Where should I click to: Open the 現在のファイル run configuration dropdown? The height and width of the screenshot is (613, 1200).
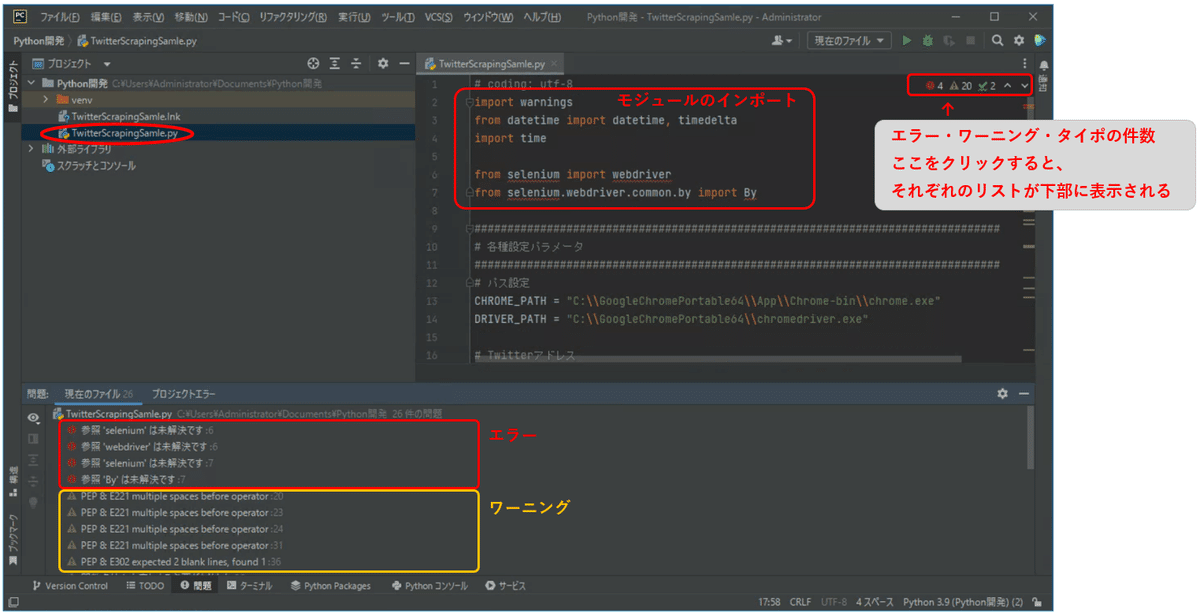click(849, 41)
